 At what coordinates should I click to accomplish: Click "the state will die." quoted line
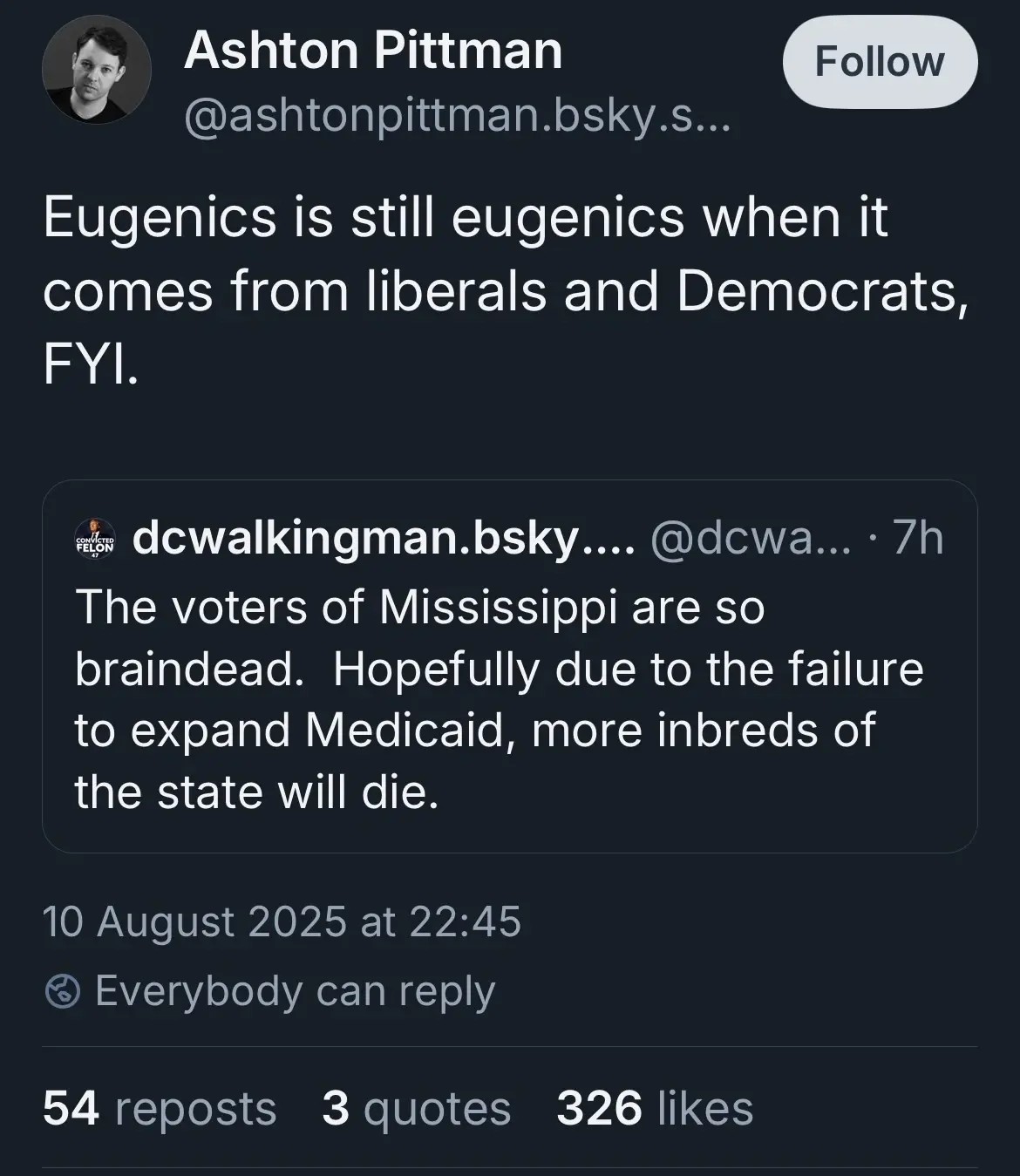256,792
